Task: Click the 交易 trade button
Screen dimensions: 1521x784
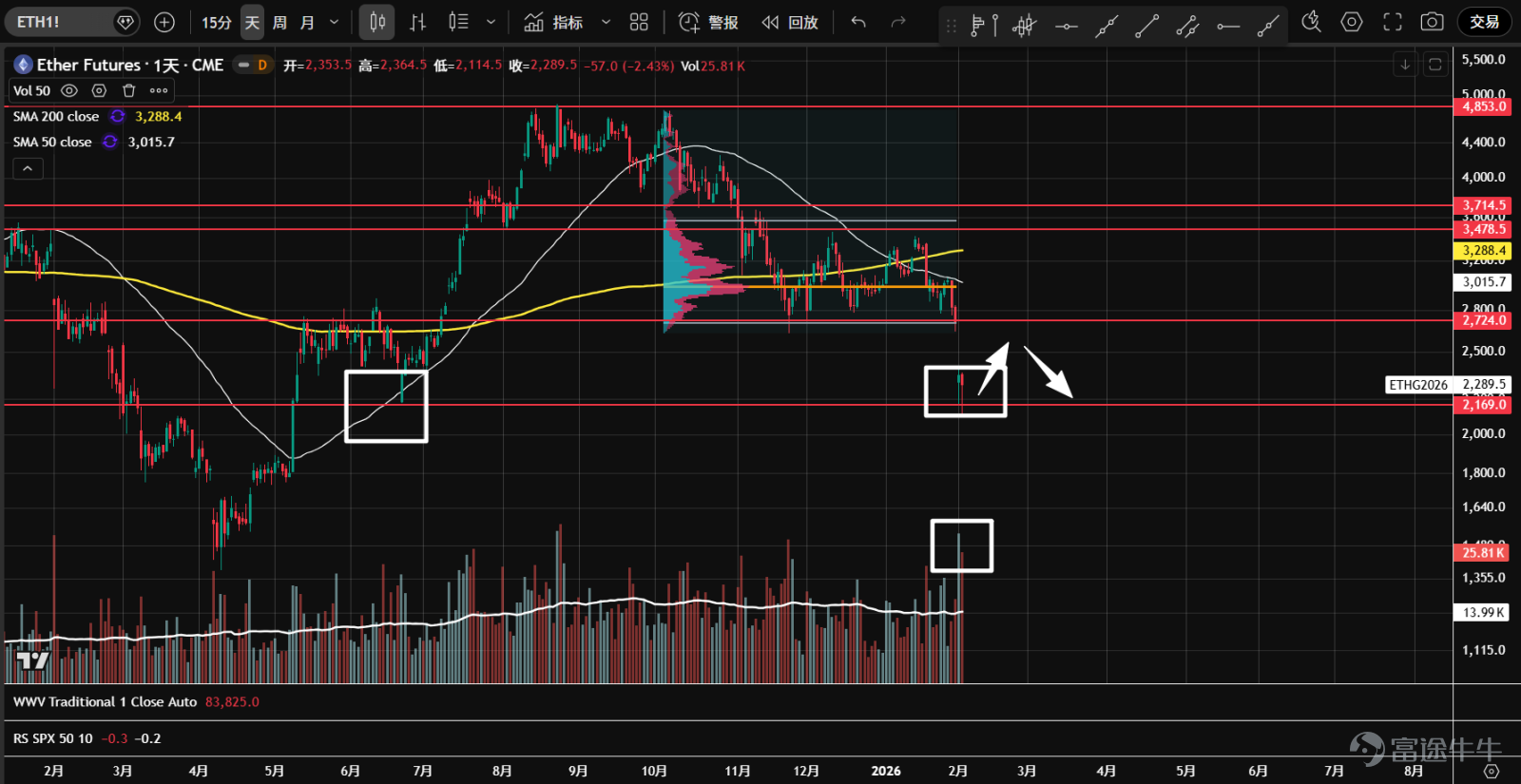Action: [x=1484, y=22]
